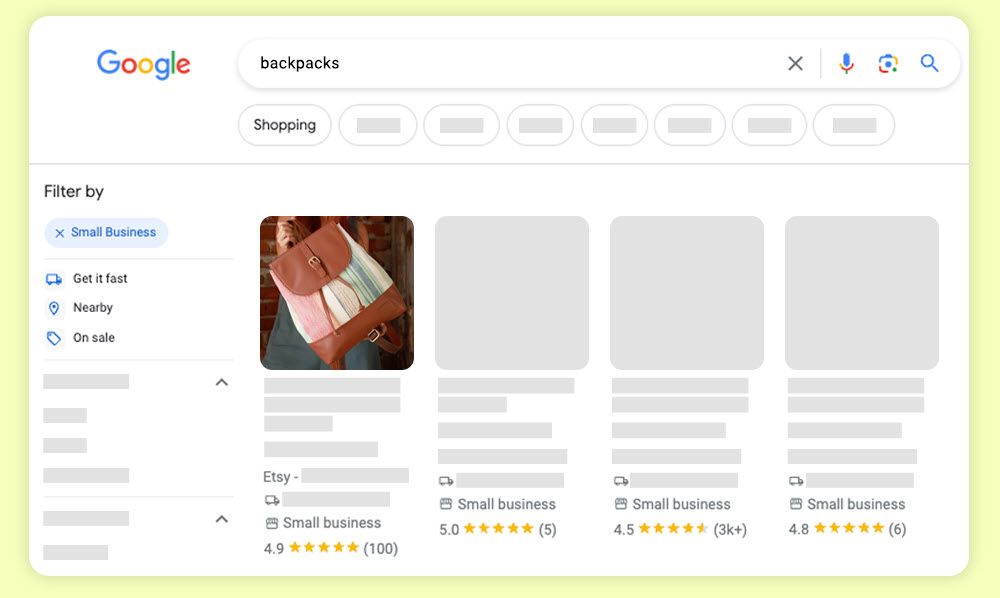Click the Nearby location pin icon
The width and height of the screenshot is (1000, 598).
[x=54, y=308]
